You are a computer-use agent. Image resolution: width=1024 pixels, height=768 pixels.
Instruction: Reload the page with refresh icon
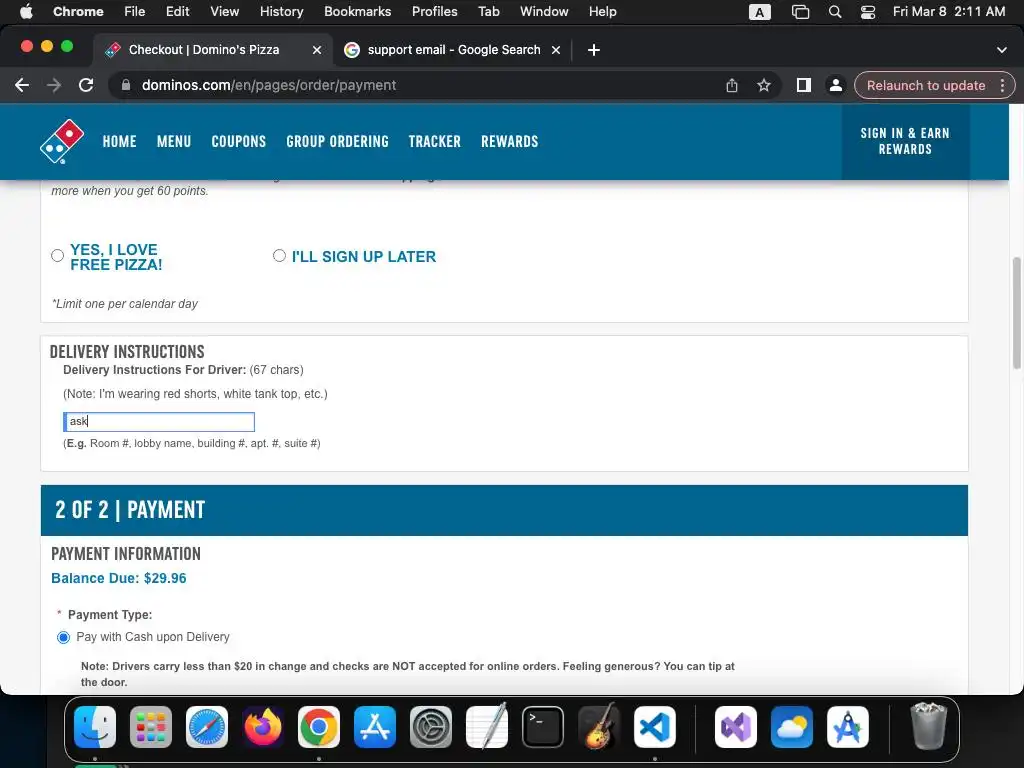click(x=86, y=86)
